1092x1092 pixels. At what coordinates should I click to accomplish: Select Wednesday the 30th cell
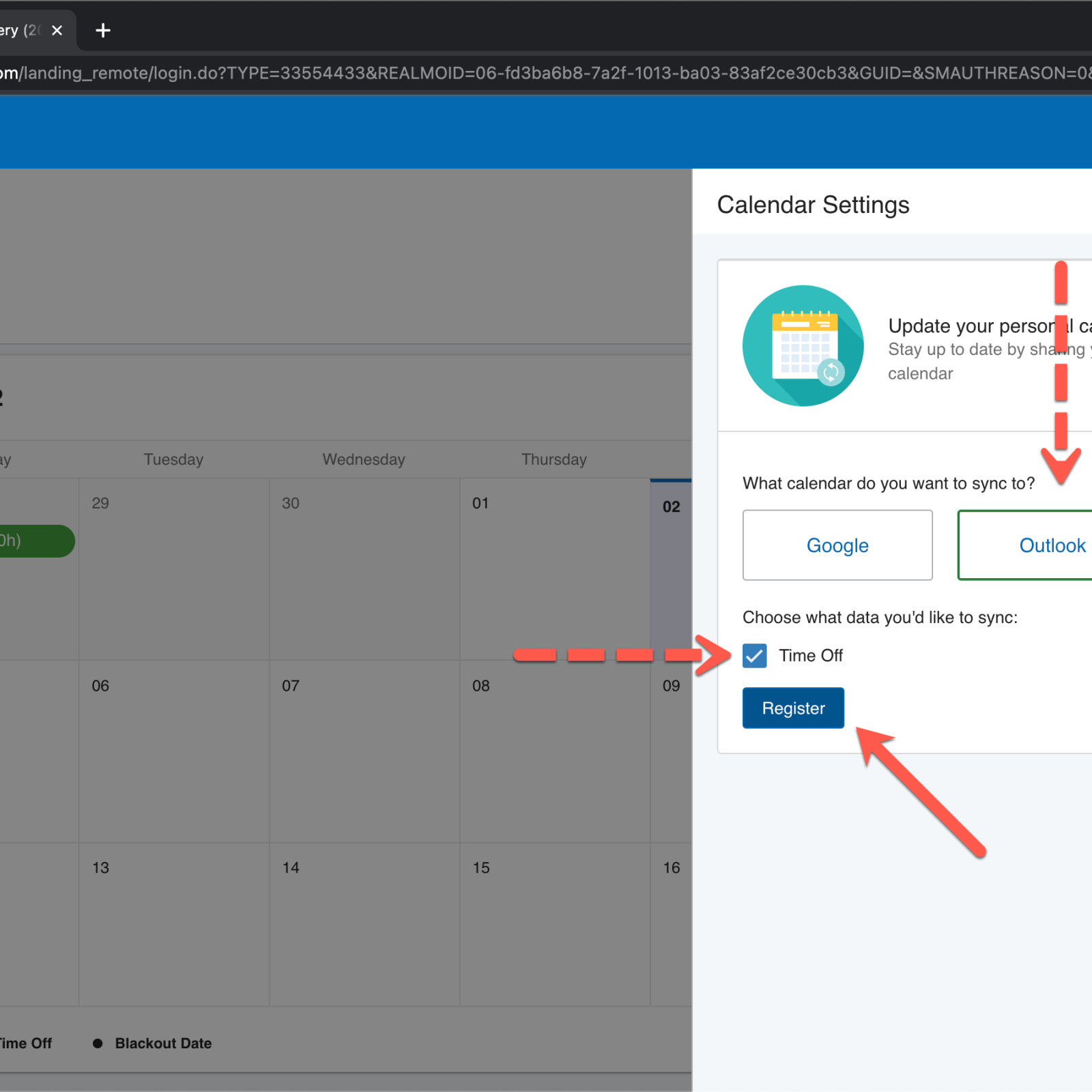(x=364, y=569)
